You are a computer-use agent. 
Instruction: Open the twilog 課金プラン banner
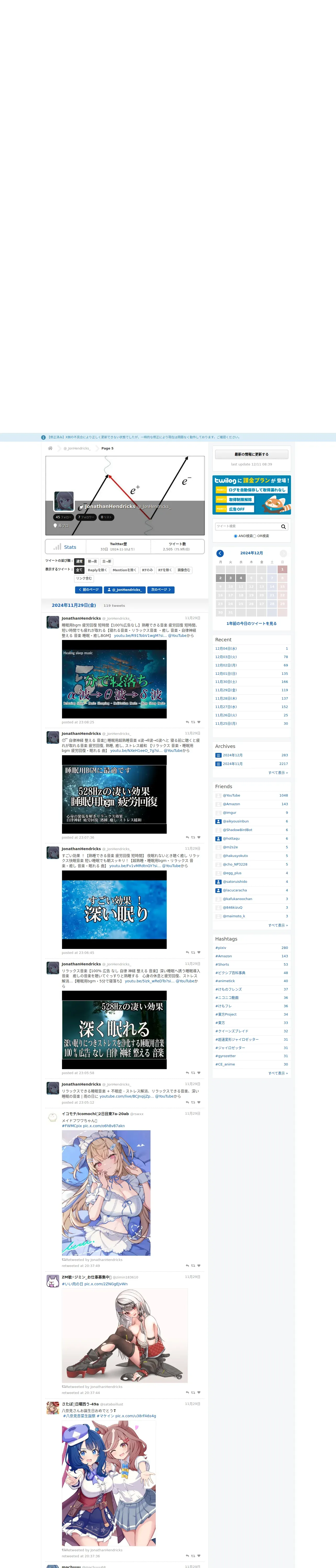click(252, 495)
